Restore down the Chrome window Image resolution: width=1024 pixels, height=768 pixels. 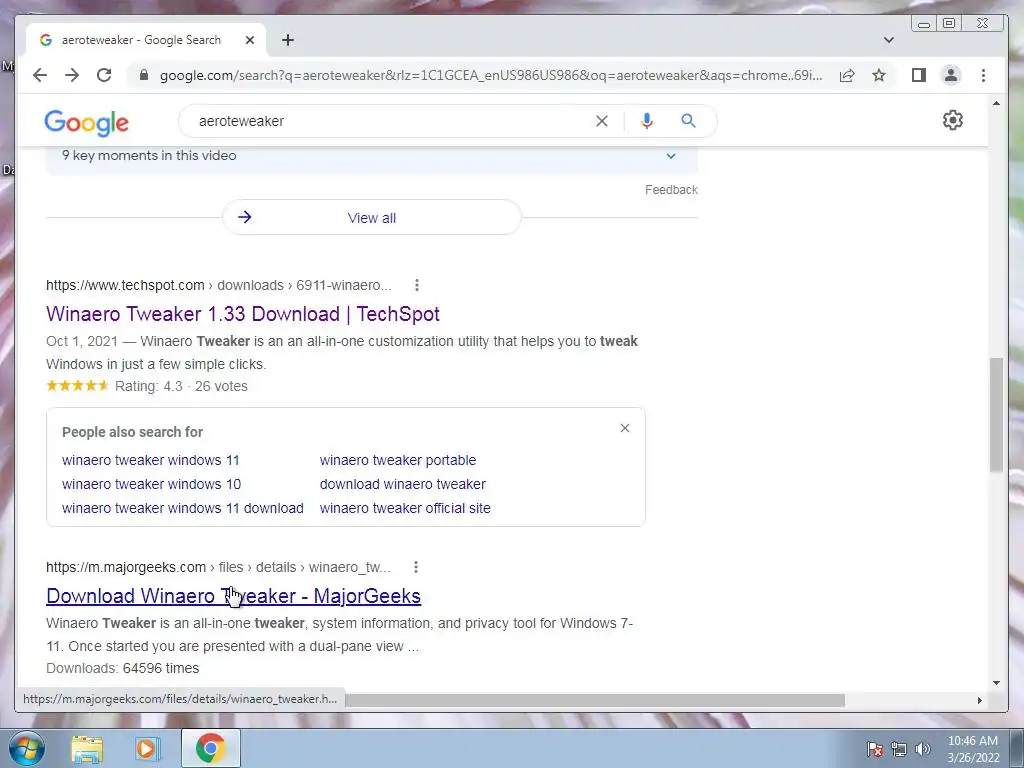pos(949,24)
